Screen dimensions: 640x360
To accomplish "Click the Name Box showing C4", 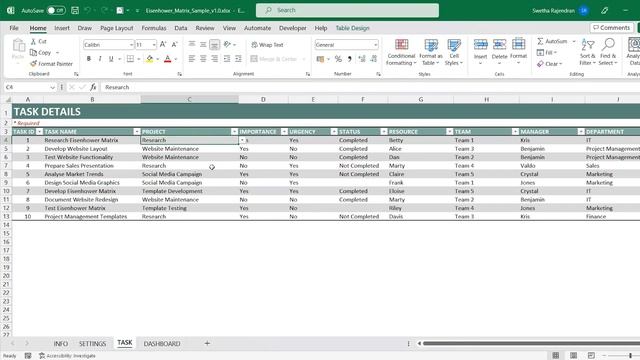I will [29, 87].
